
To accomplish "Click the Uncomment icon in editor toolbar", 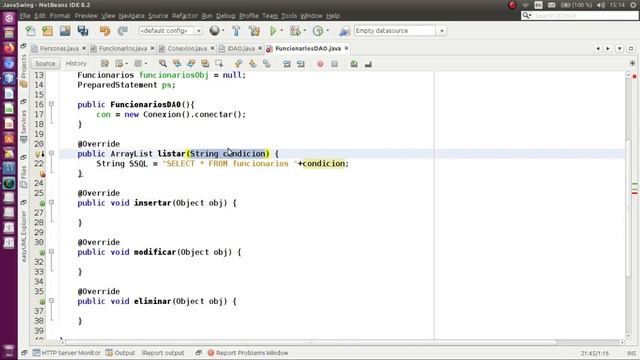I will click(x=368, y=64).
